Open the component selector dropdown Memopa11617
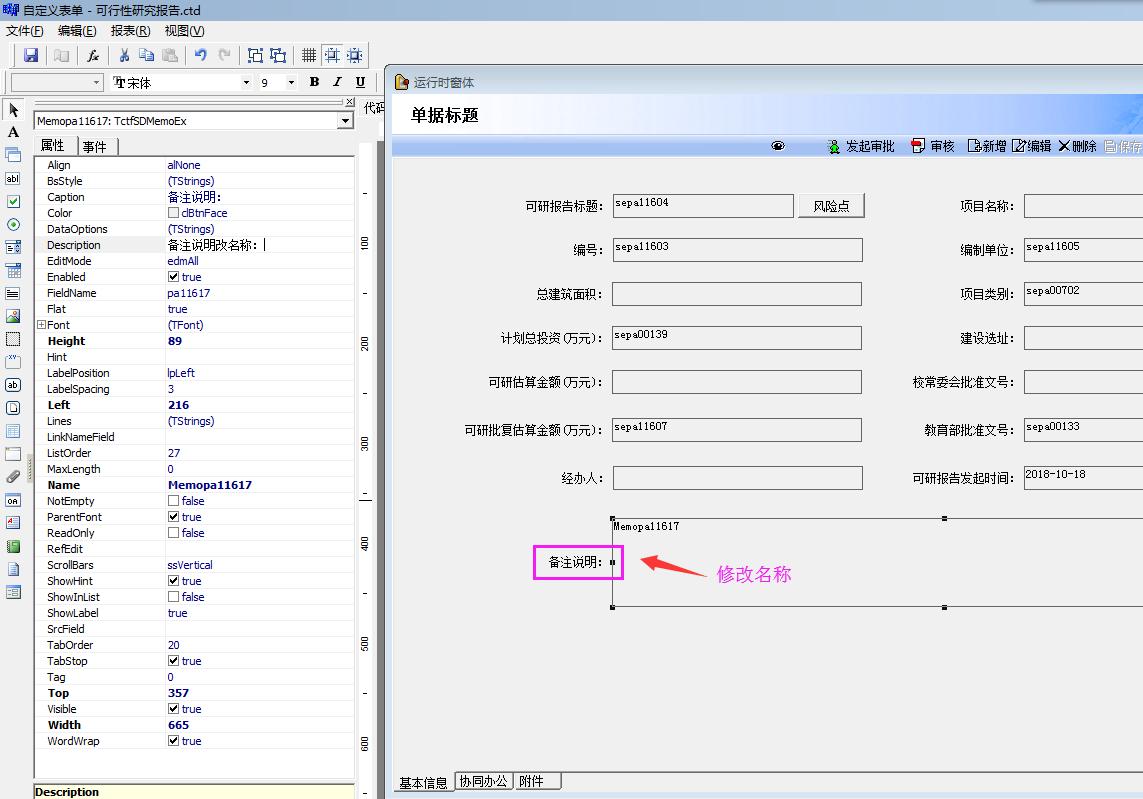 (x=345, y=121)
